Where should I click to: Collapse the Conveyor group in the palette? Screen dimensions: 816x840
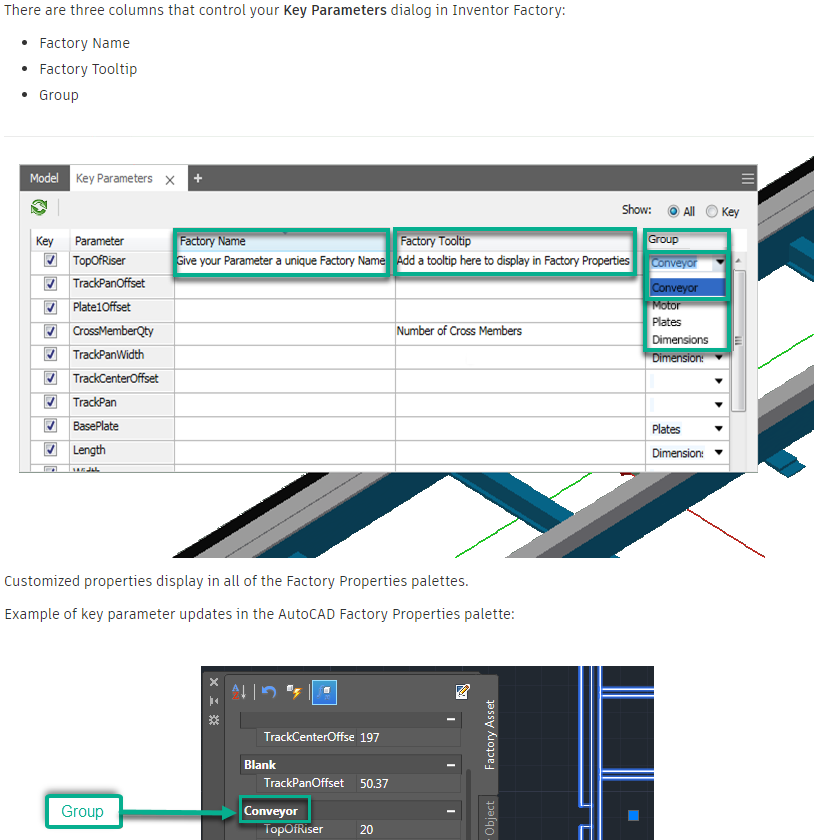click(x=450, y=810)
